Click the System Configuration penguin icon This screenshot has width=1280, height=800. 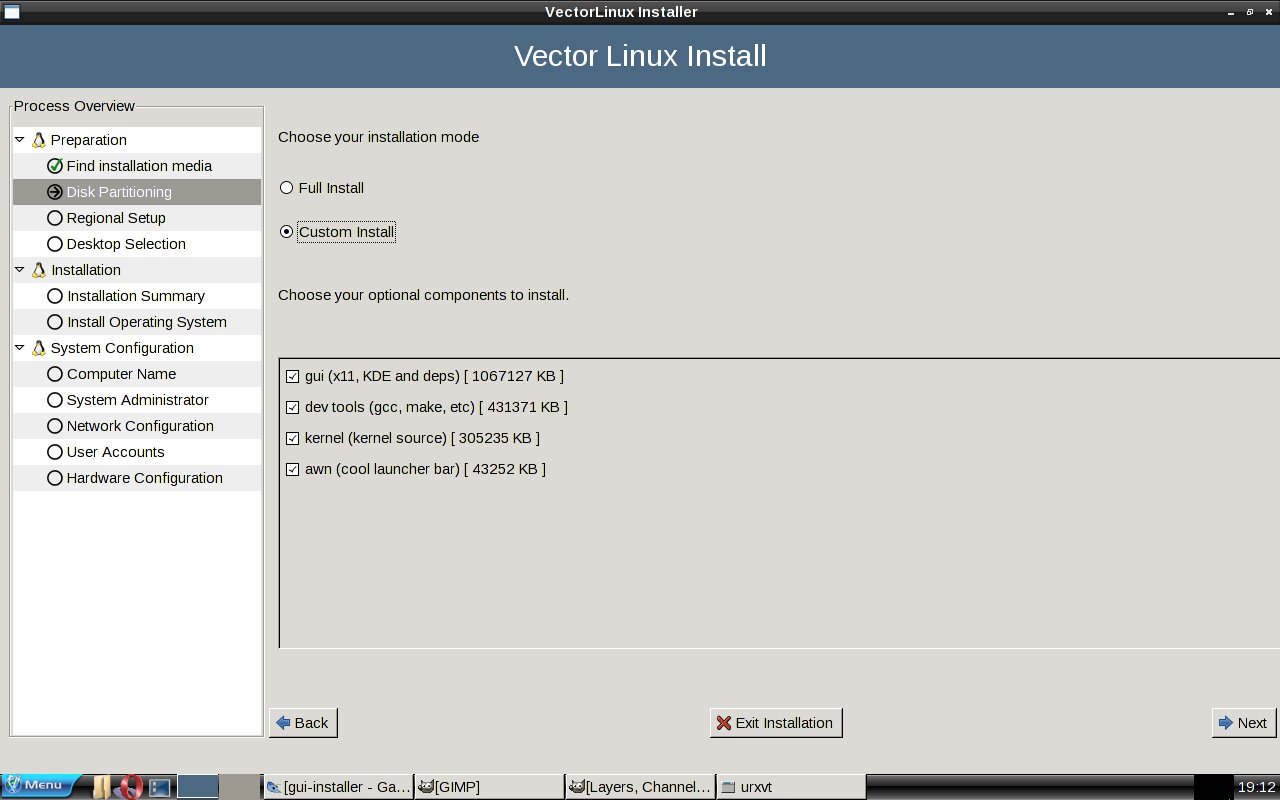click(x=39, y=348)
